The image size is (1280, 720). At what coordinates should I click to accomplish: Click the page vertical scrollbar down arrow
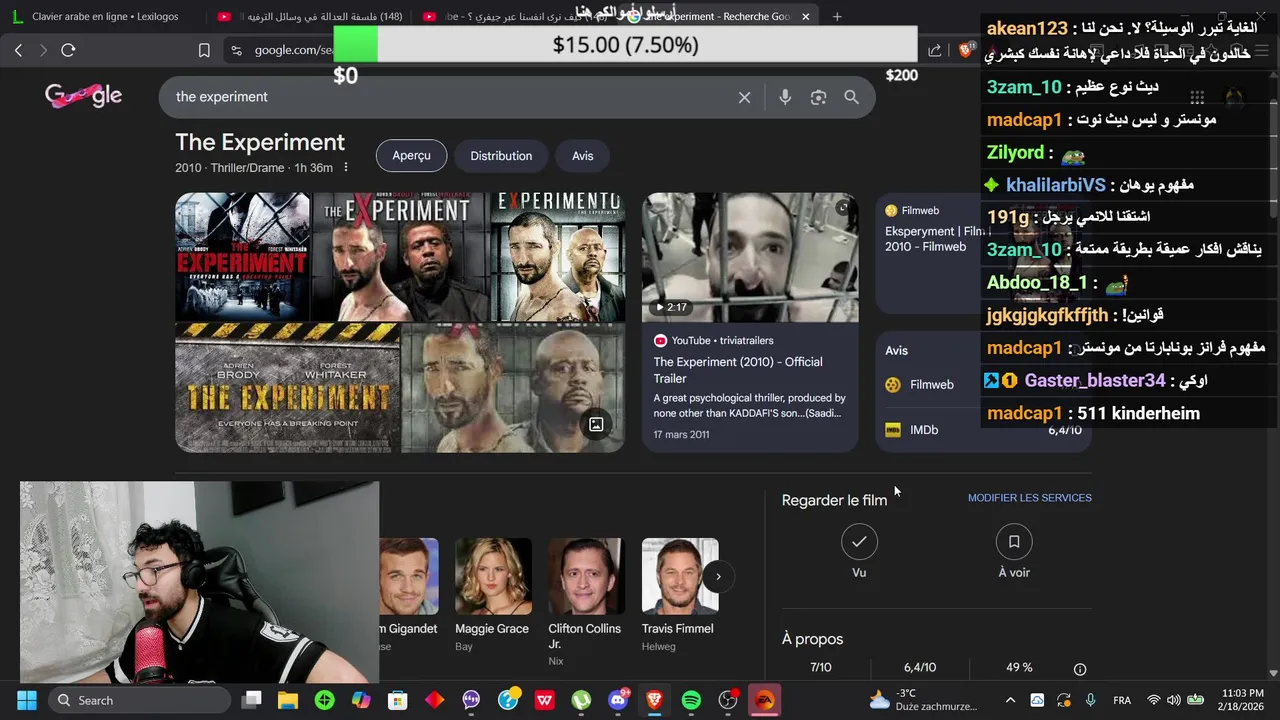(1273, 674)
